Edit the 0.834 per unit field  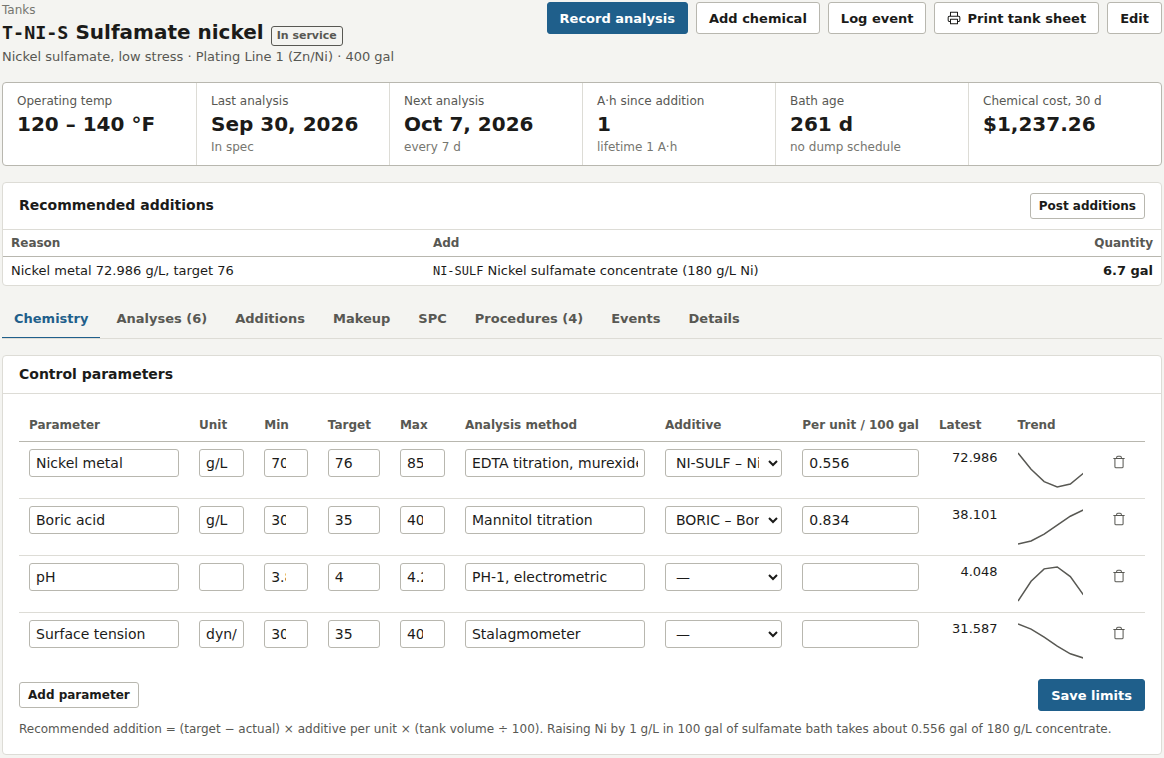(x=860, y=520)
